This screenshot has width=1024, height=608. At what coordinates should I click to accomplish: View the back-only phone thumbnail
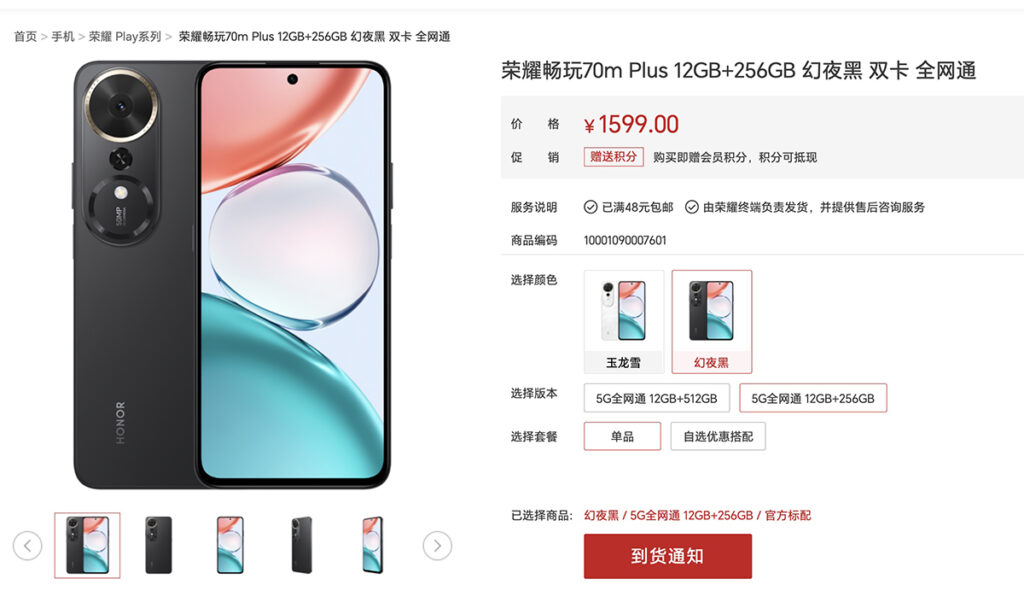(x=159, y=545)
